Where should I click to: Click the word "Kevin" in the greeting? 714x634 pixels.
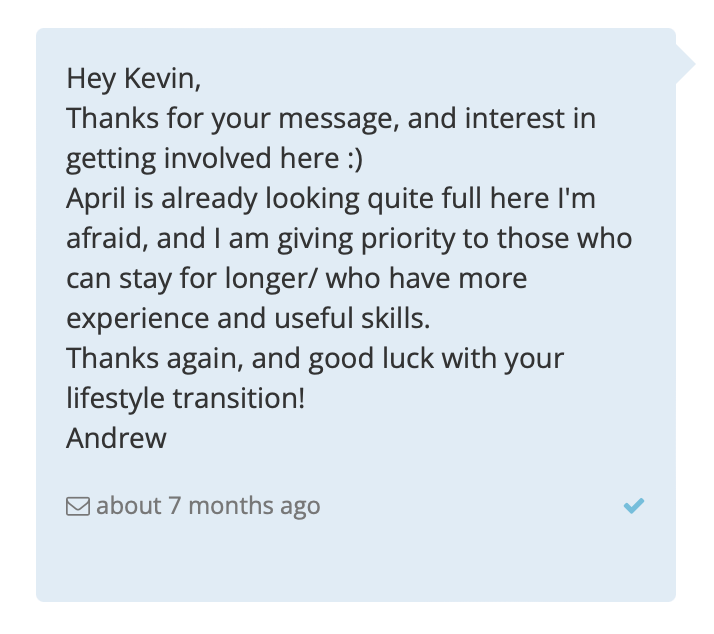tap(160, 78)
